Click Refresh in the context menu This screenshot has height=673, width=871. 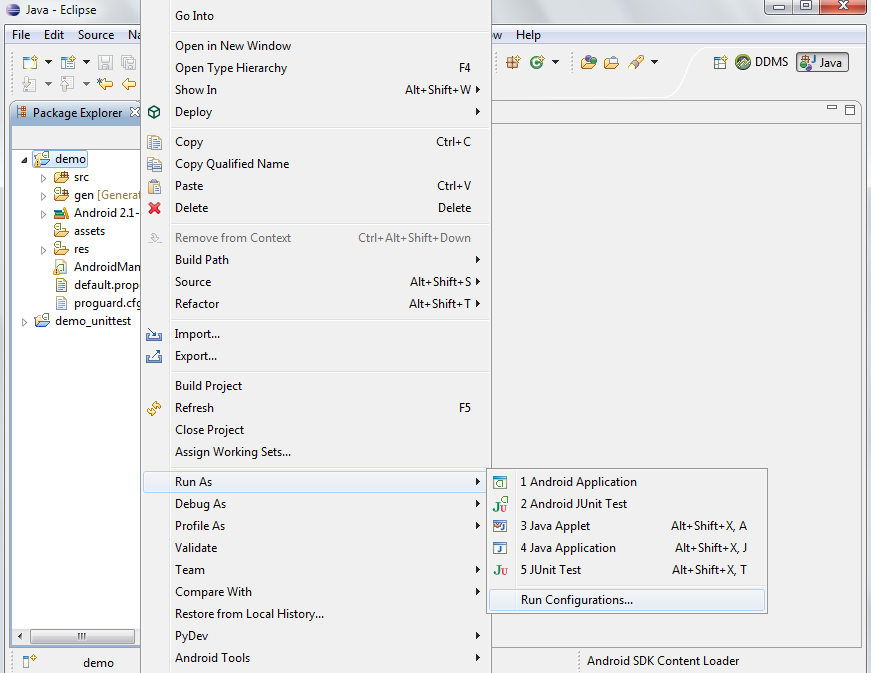coord(316,408)
